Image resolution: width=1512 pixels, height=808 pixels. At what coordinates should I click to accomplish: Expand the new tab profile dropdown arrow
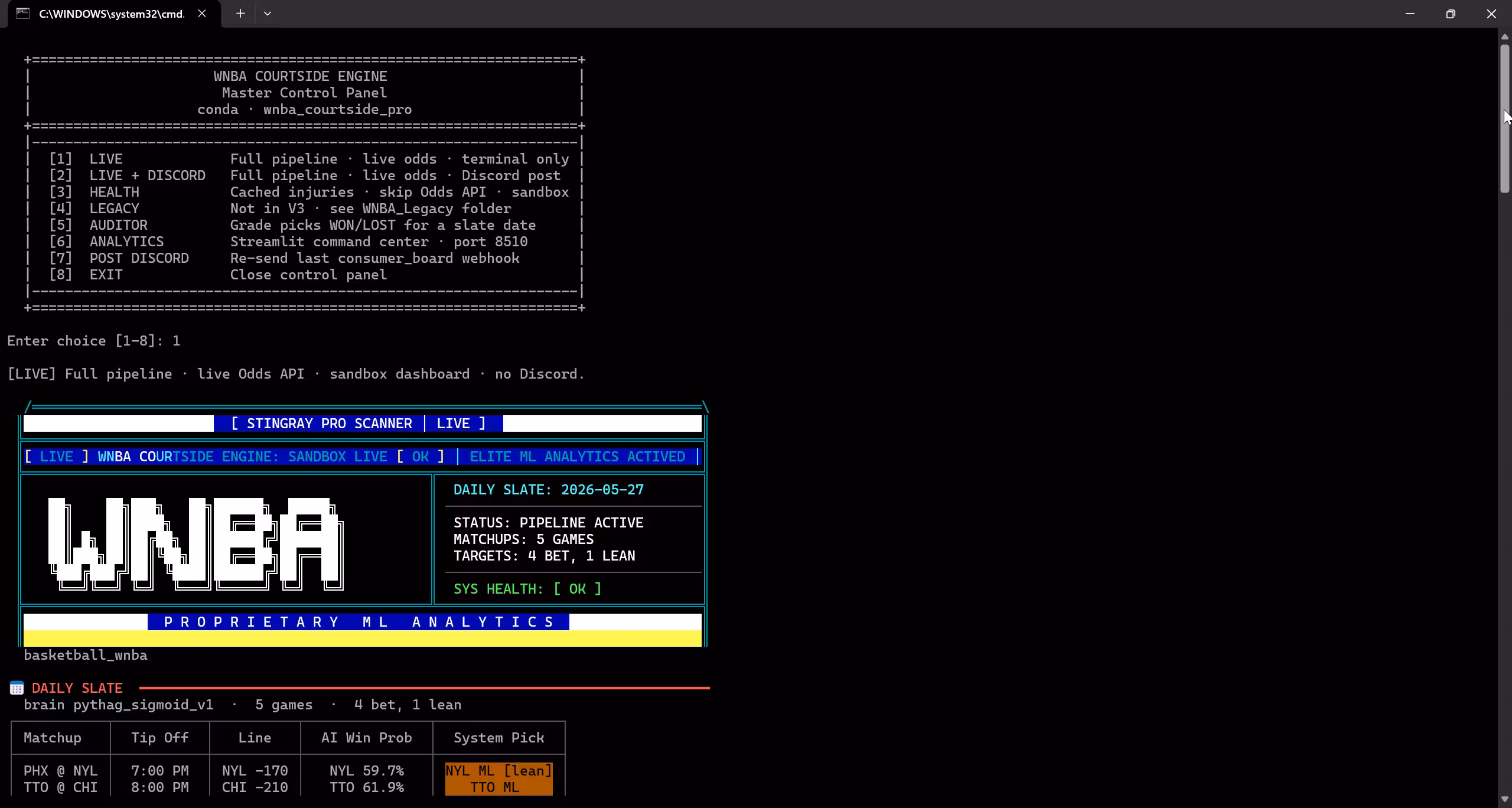coord(267,14)
